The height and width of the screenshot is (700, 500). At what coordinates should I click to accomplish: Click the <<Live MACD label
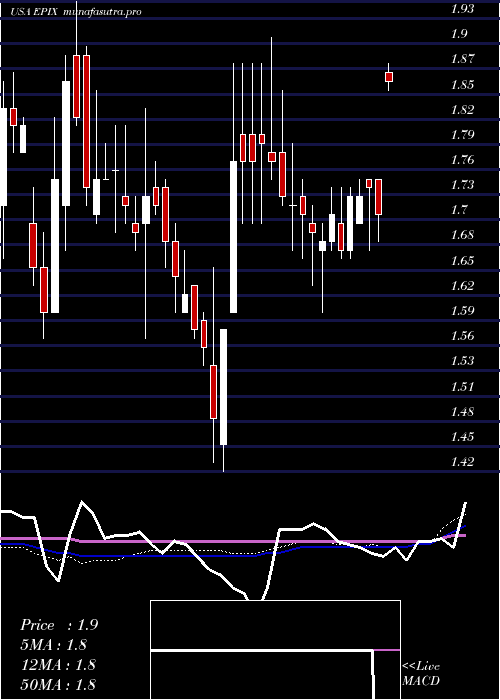421,674
